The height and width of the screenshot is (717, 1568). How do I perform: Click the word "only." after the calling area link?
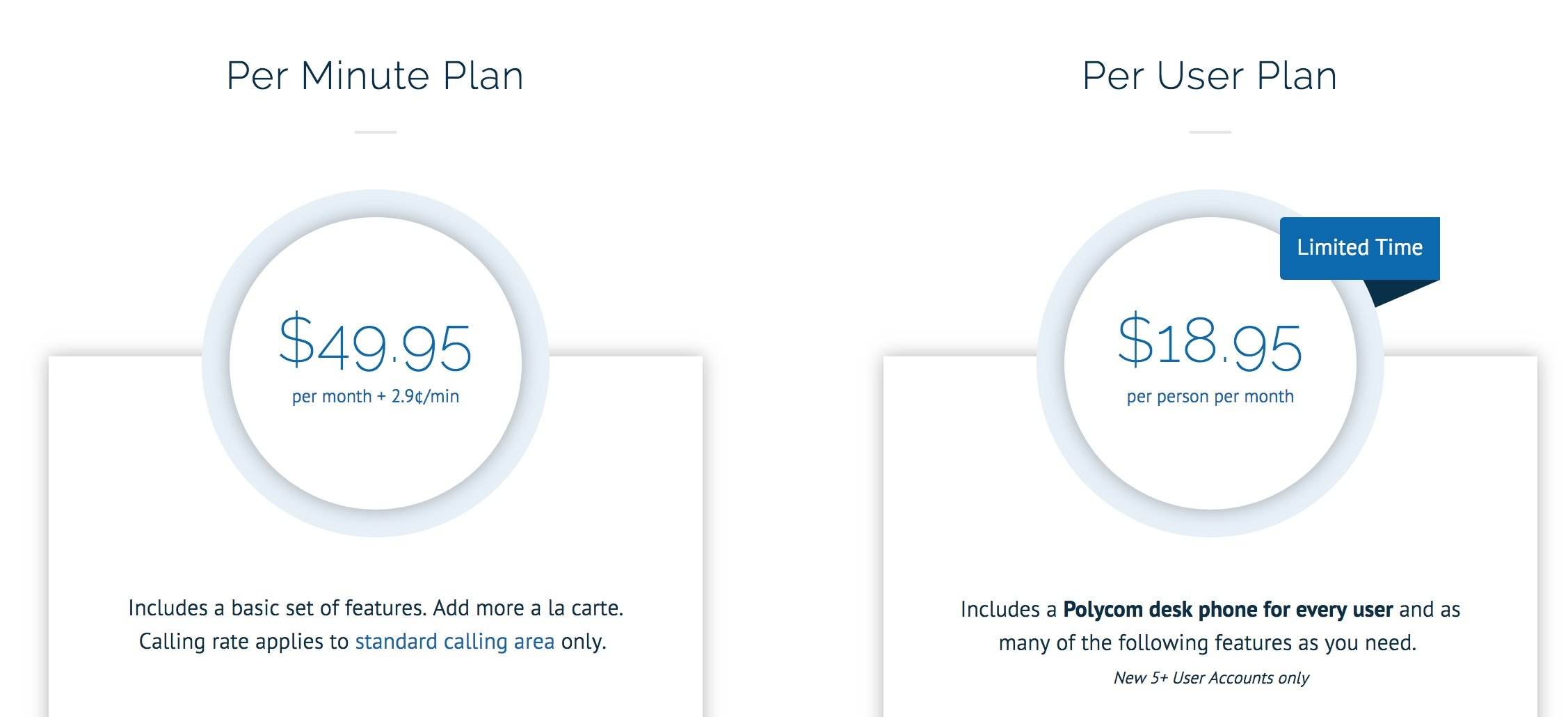point(584,641)
